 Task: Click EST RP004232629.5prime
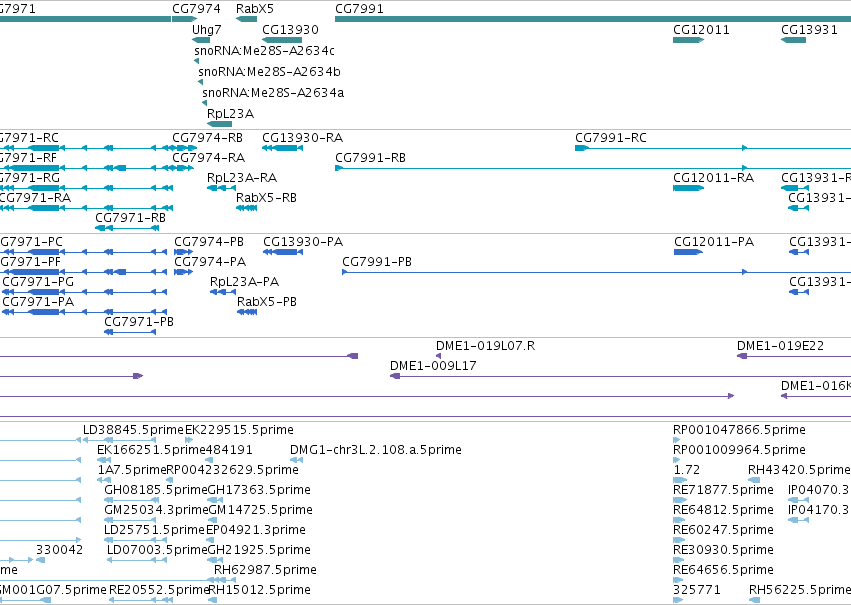click(232, 470)
